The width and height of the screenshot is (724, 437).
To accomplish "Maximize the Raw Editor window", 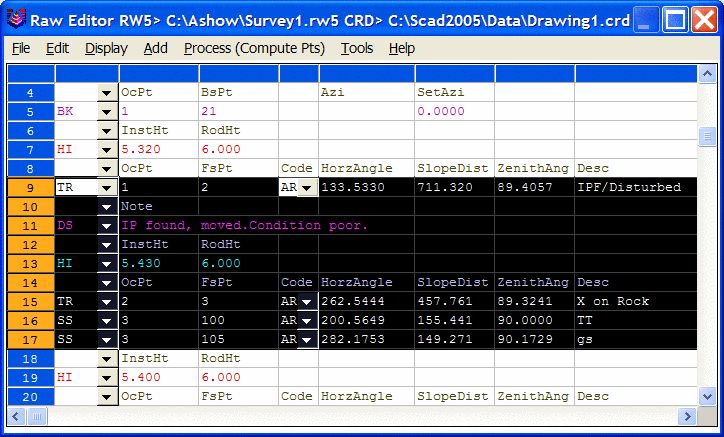I will pyautogui.click(x=676, y=20).
